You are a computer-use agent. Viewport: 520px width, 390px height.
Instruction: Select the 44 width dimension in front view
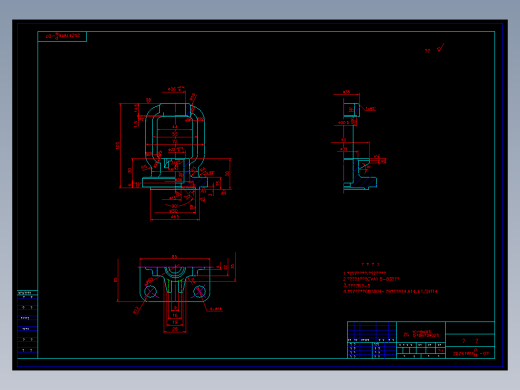(x=175, y=127)
